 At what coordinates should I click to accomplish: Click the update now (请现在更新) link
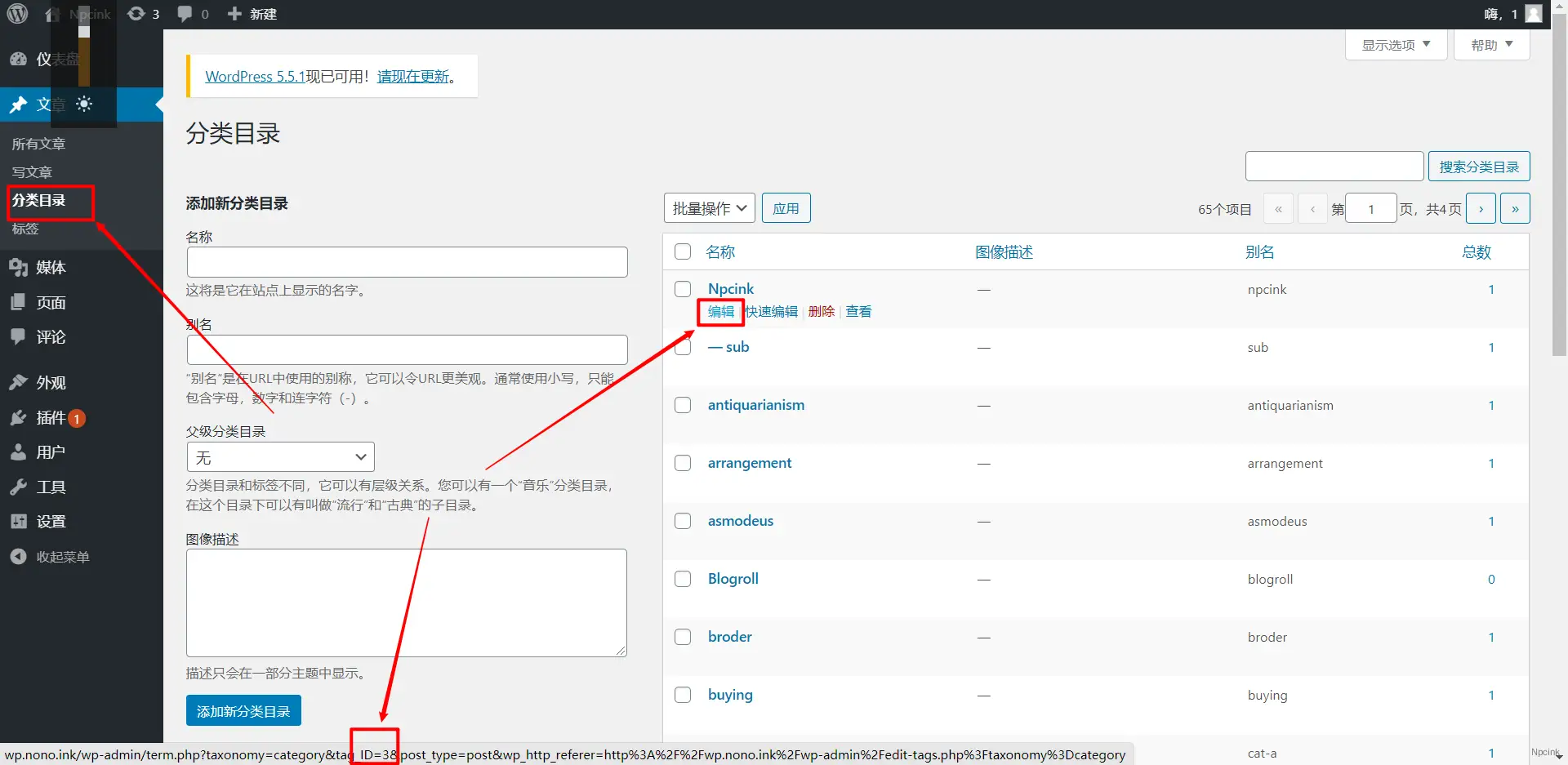coord(413,76)
